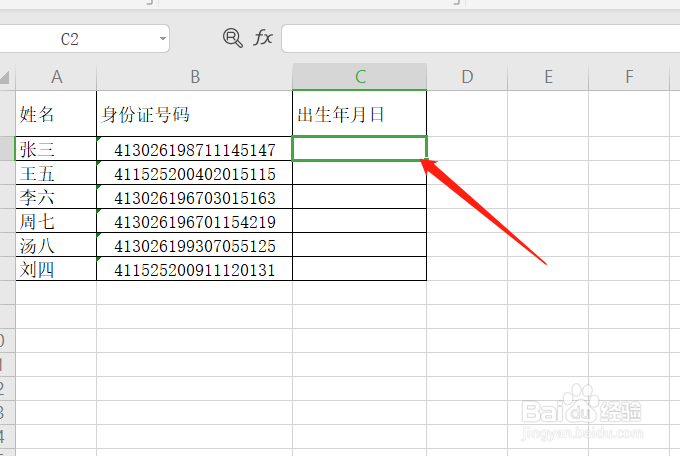This screenshot has width=680, height=456.
Task: Select the cell containing 汤八
Action: [x=56, y=245]
